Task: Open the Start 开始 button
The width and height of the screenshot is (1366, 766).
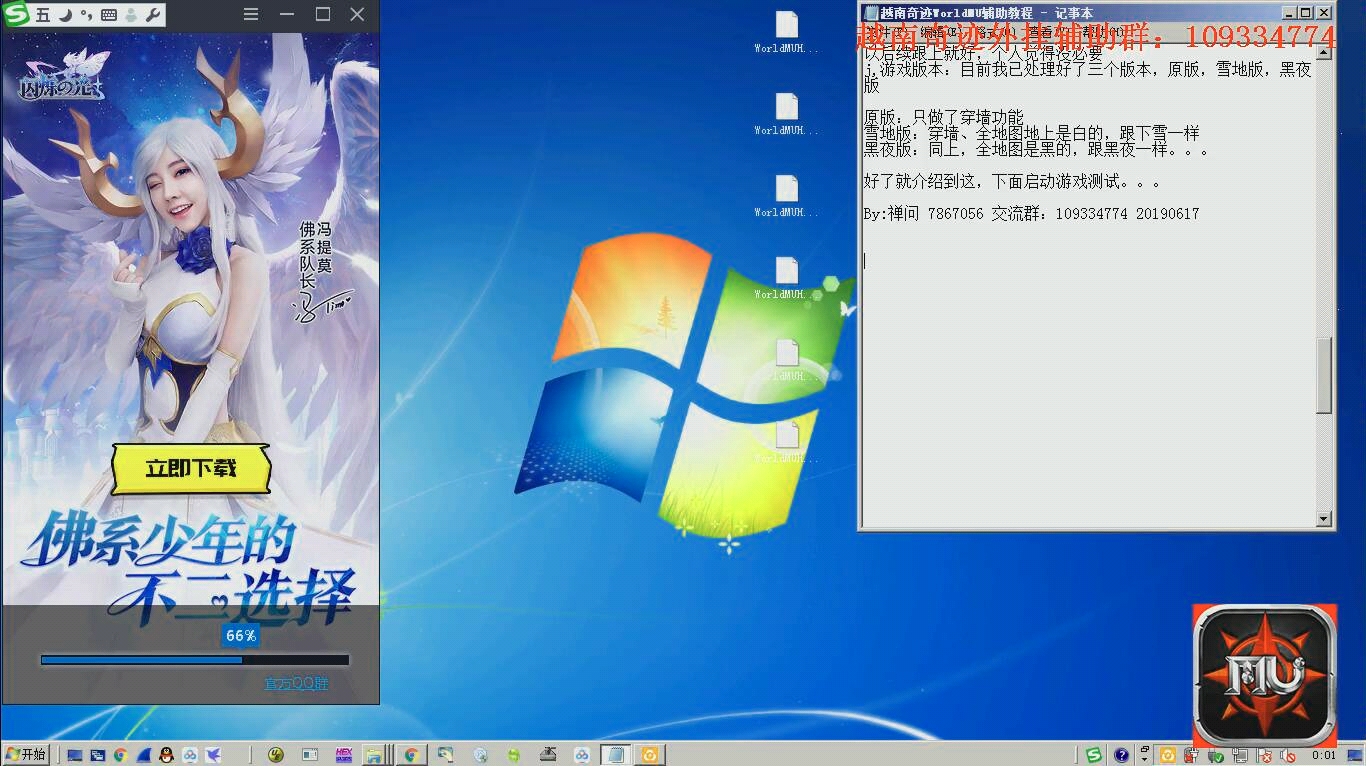Action: 27,754
